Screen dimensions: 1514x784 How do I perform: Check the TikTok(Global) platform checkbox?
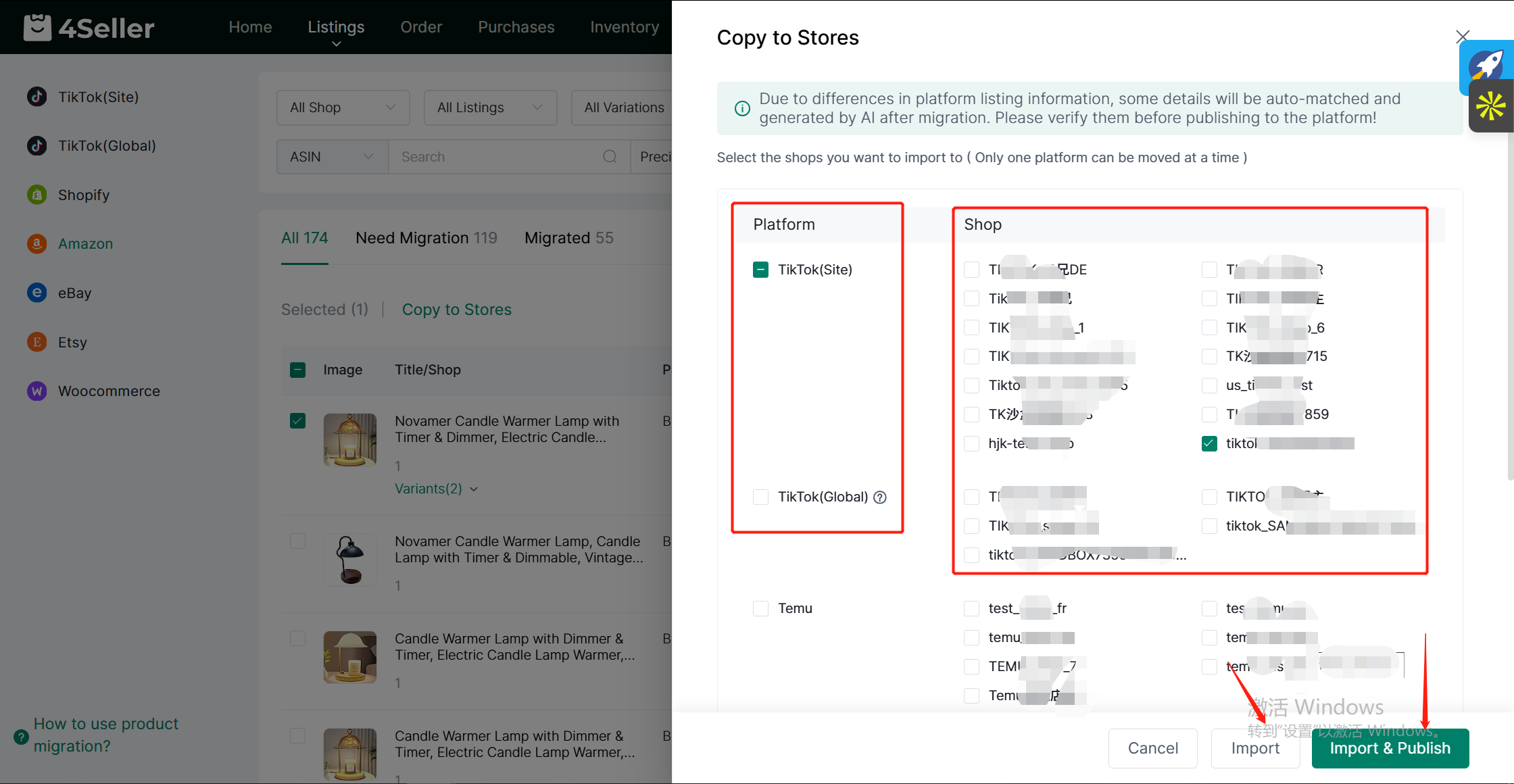(760, 497)
